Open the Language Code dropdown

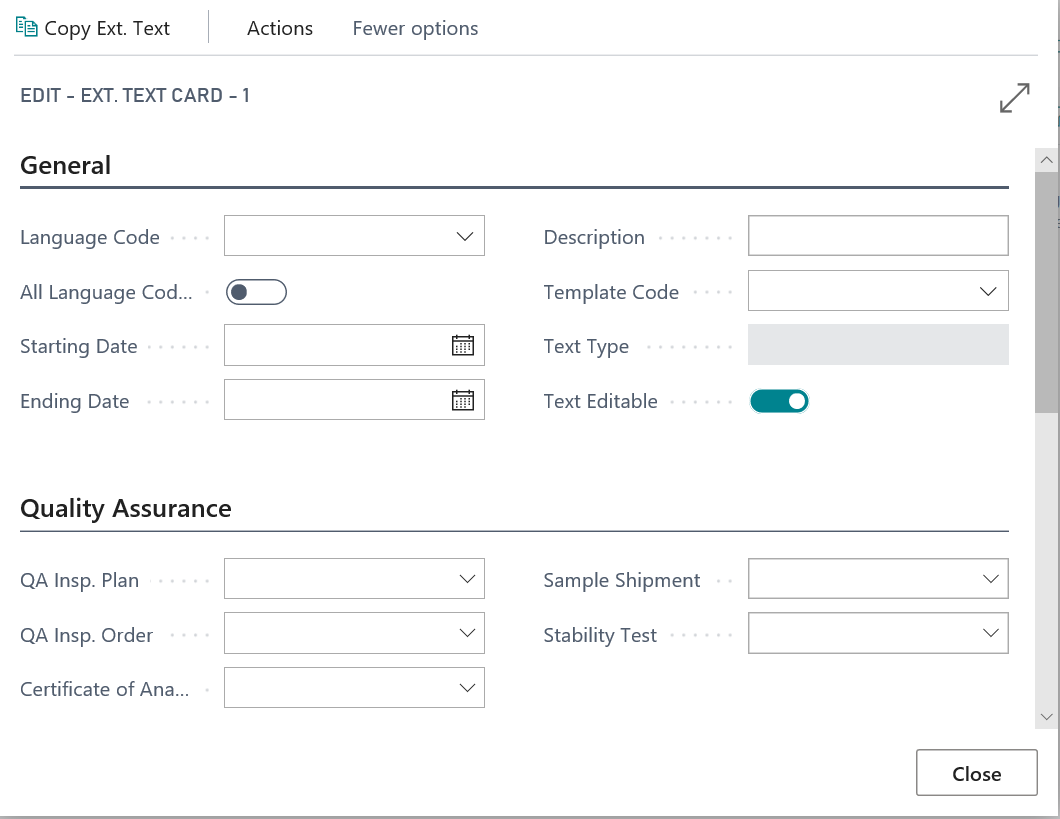(x=354, y=236)
